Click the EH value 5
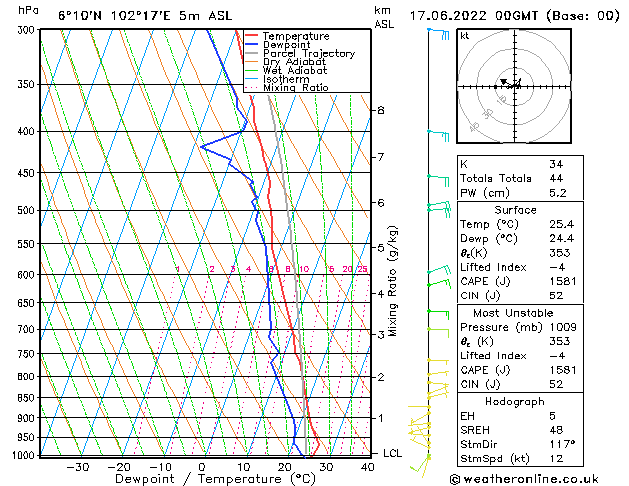The width and height of the screenshot is (629, 486). [552, 416]
